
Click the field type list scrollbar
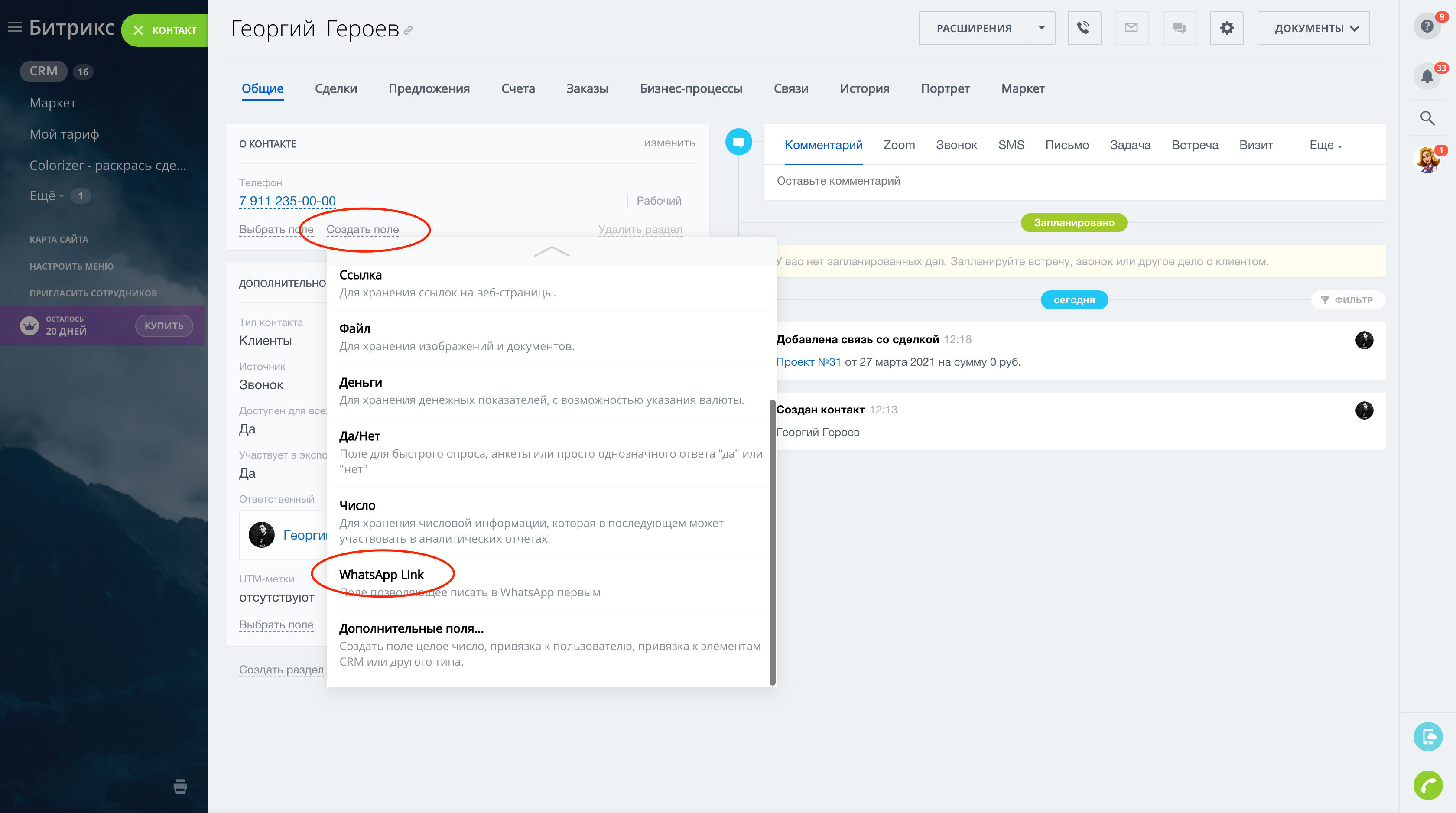click(772, 542)
